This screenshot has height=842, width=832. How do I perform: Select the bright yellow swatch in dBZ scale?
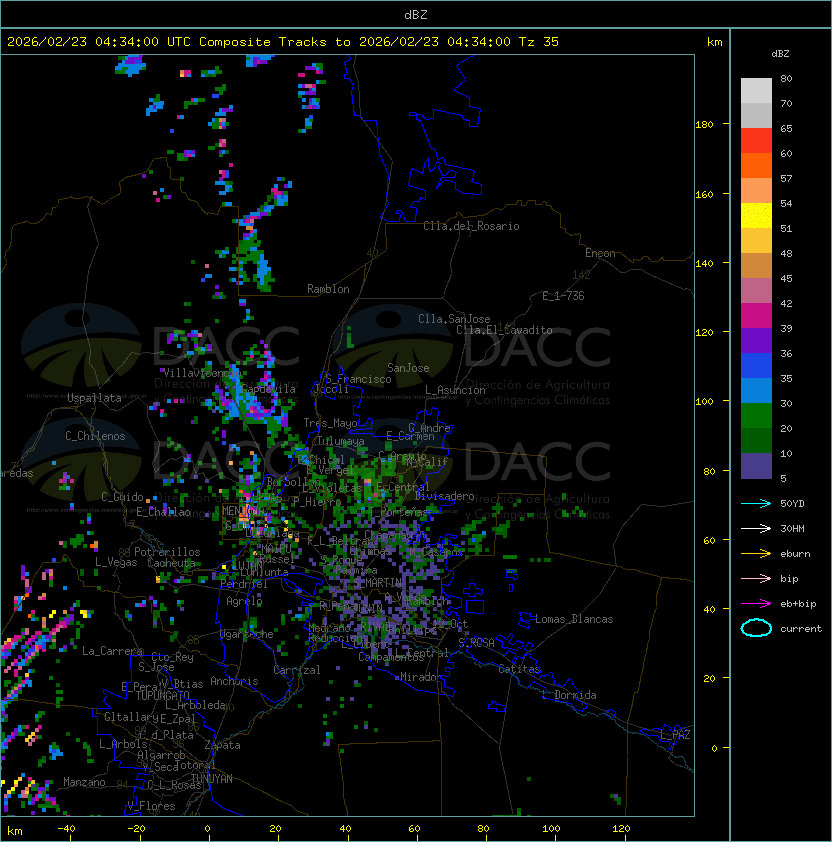point(756,216)
